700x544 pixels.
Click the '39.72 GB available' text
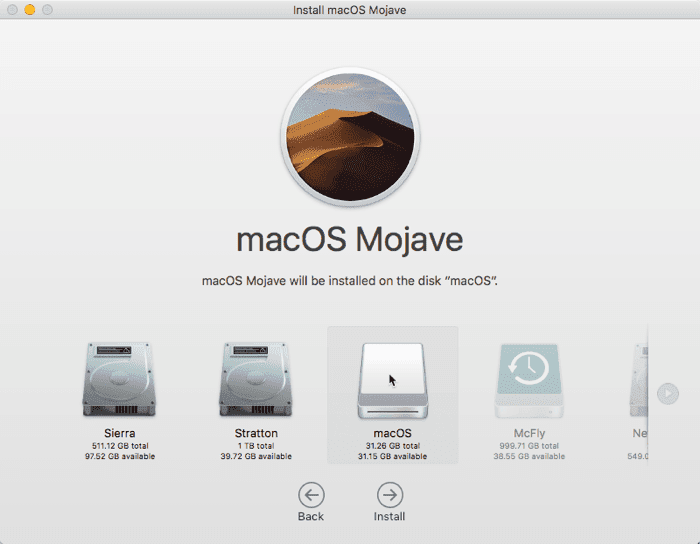tap(256, 456)
